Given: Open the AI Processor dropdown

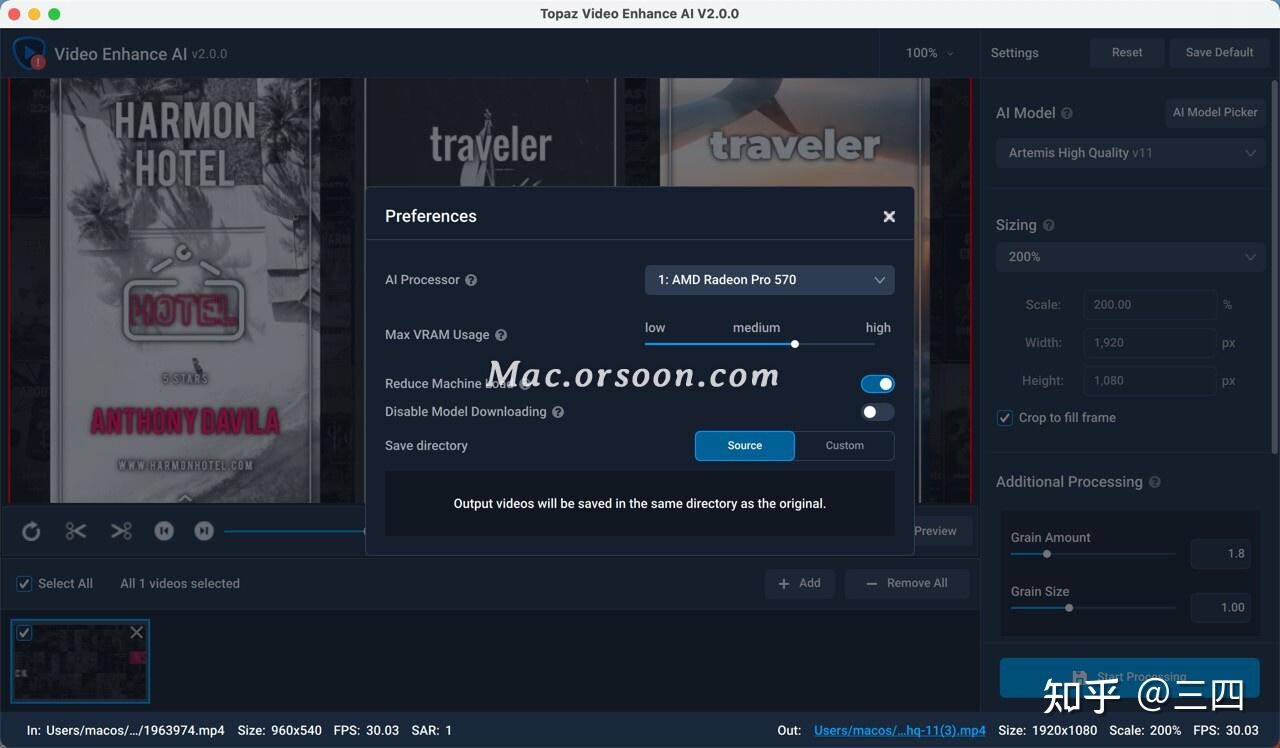Looking at the screenshot, I should [770, 280].
